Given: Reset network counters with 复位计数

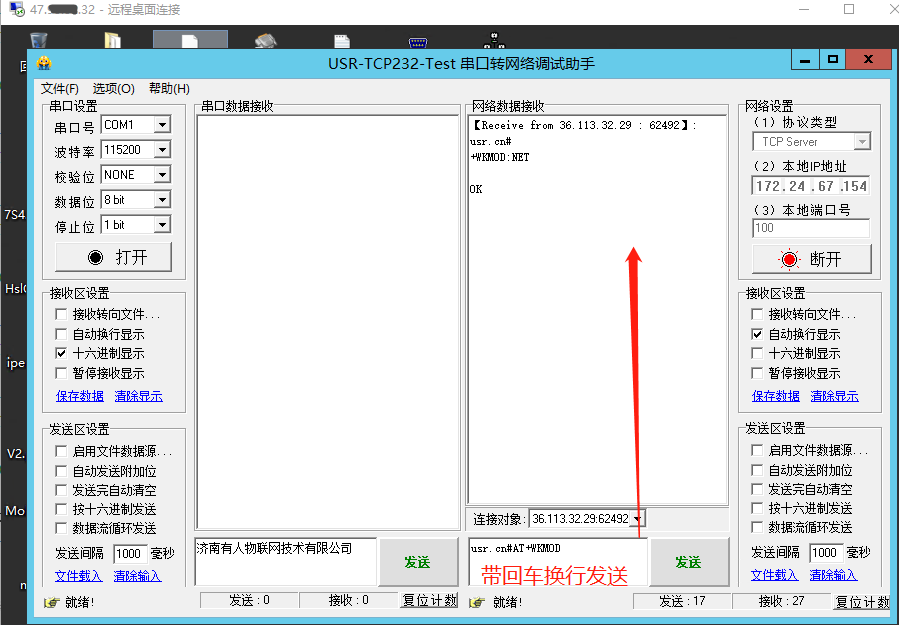Looking at the screenshot, I should point(862,601).
